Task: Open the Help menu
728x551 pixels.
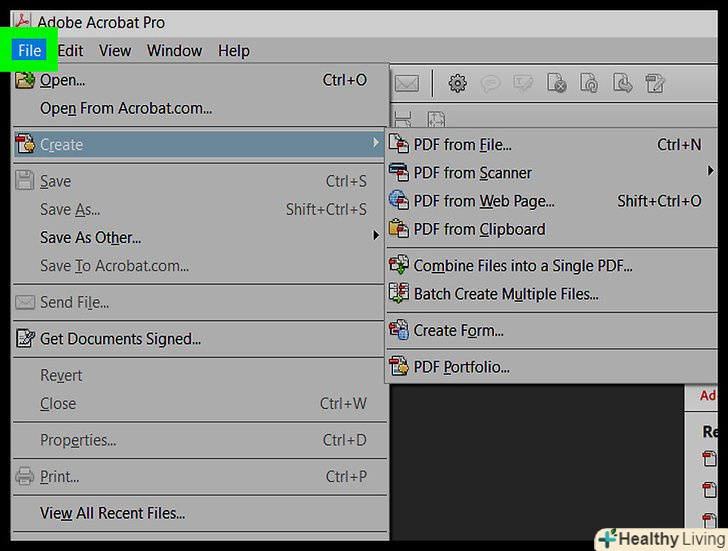Action: tap(234, 50)
